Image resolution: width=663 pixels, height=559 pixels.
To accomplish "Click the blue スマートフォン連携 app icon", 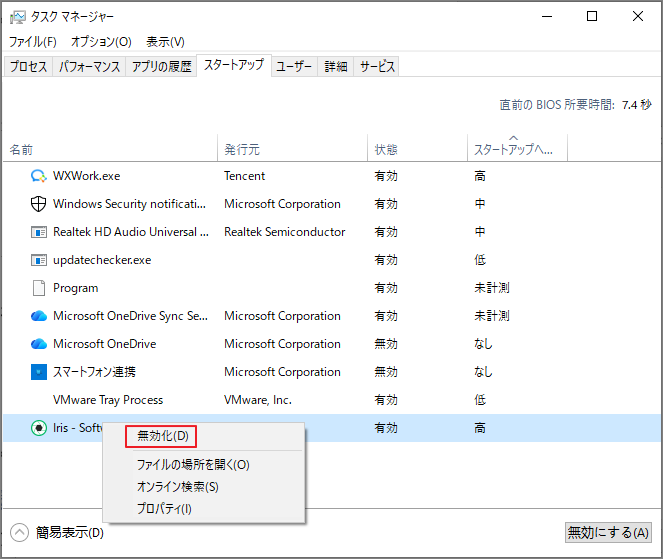I will [x=38, y=372].
